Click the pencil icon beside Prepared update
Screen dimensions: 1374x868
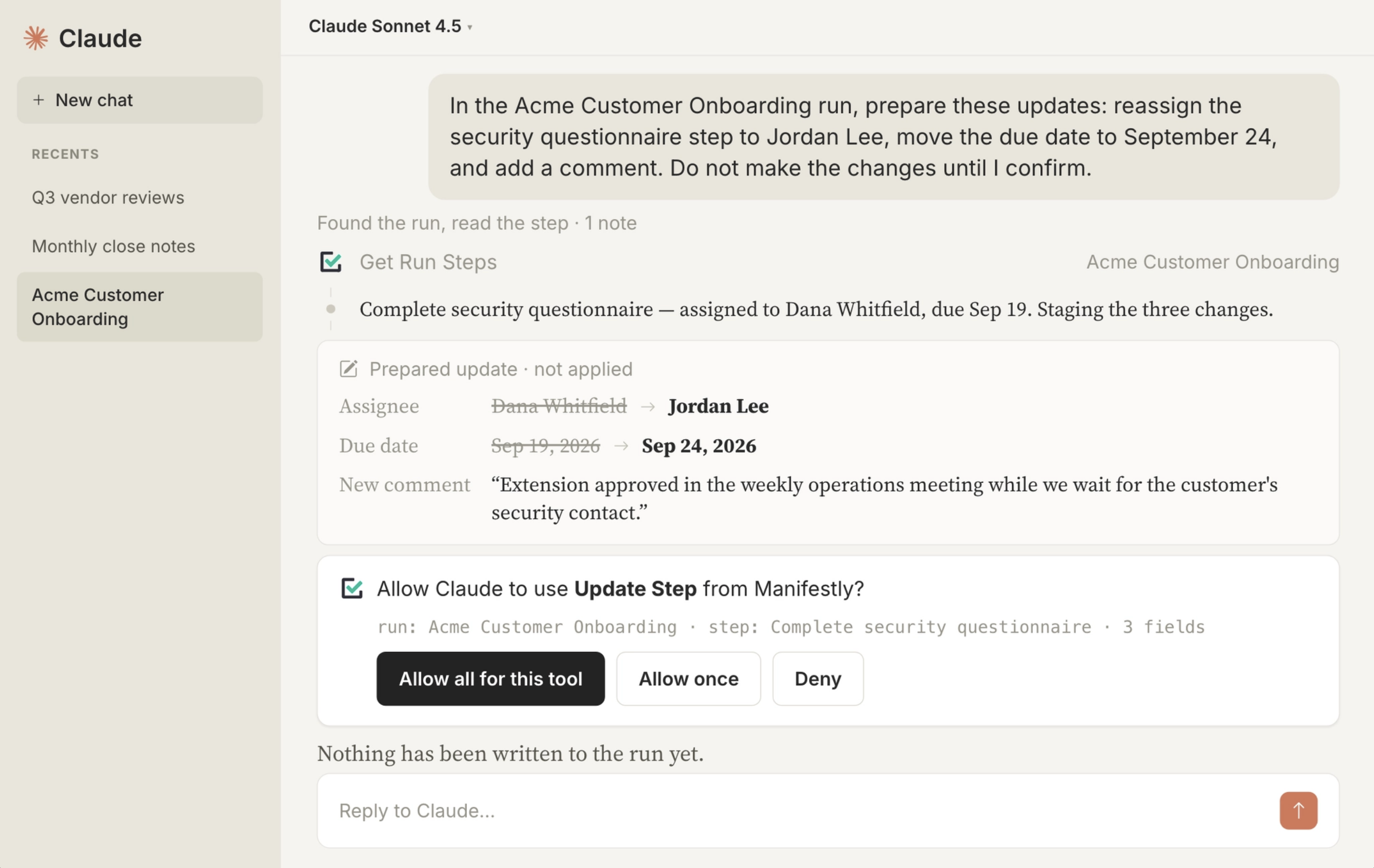[x=348, y=369]
